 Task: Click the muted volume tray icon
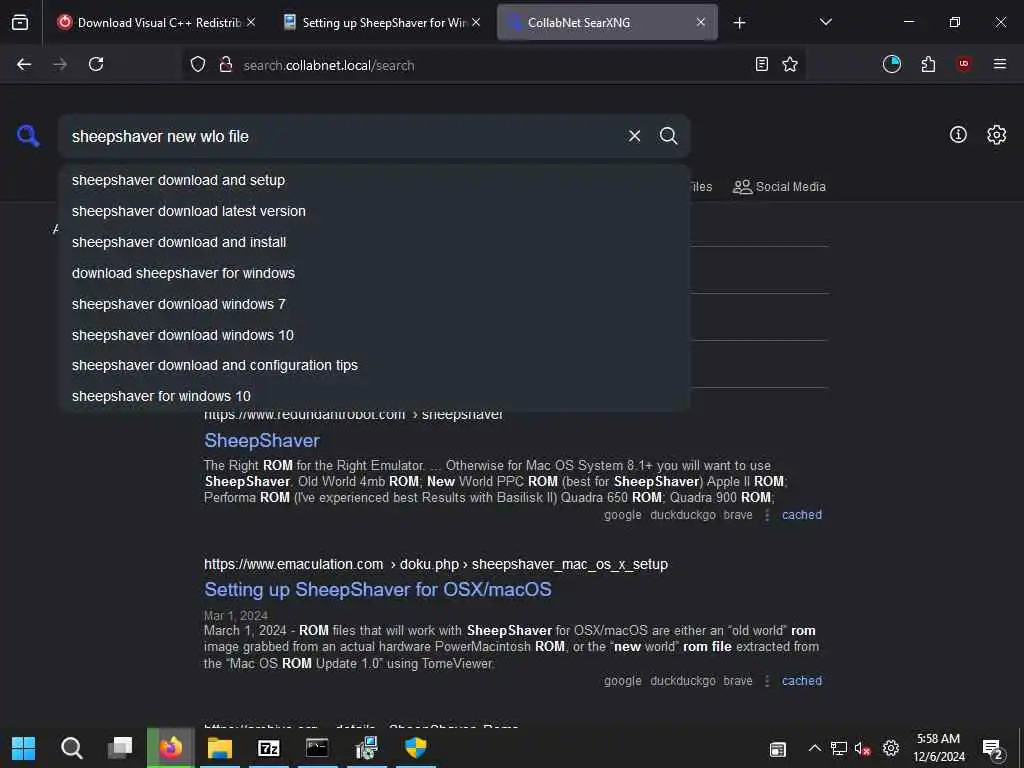click(x=862, y=748)
